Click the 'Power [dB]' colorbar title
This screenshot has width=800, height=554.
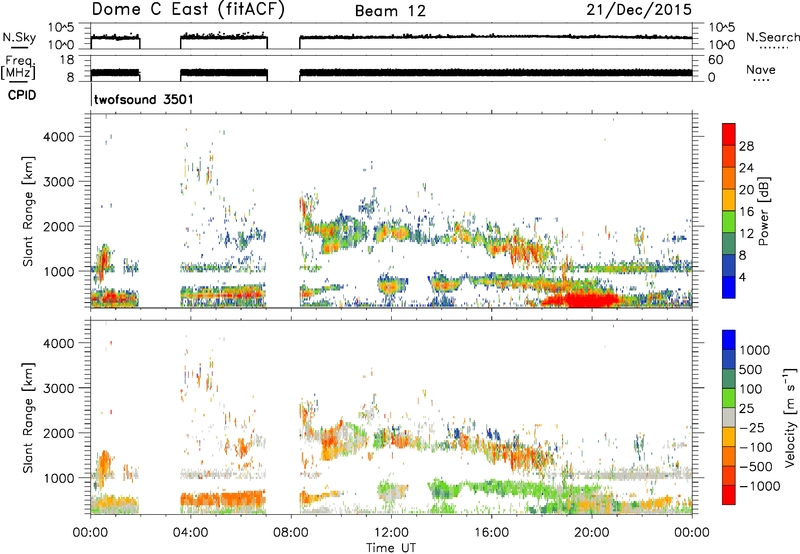(x=763, y=211)
